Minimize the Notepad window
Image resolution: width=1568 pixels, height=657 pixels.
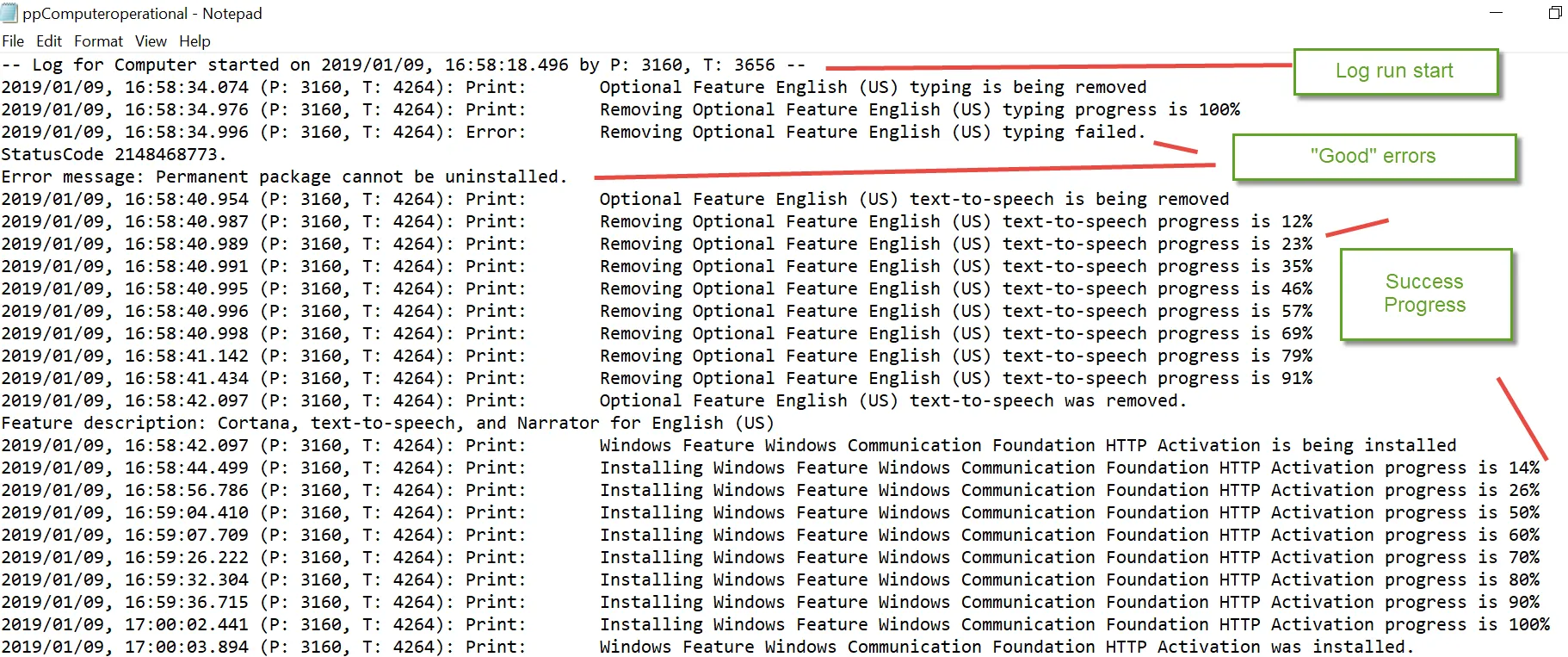[x=1496, y=13]
